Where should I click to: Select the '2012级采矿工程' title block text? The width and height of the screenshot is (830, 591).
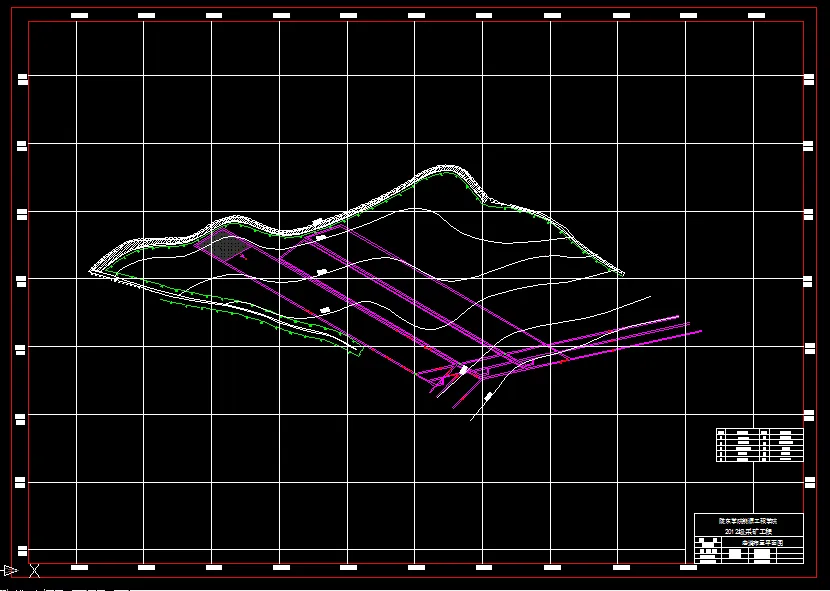click(748, 532)
